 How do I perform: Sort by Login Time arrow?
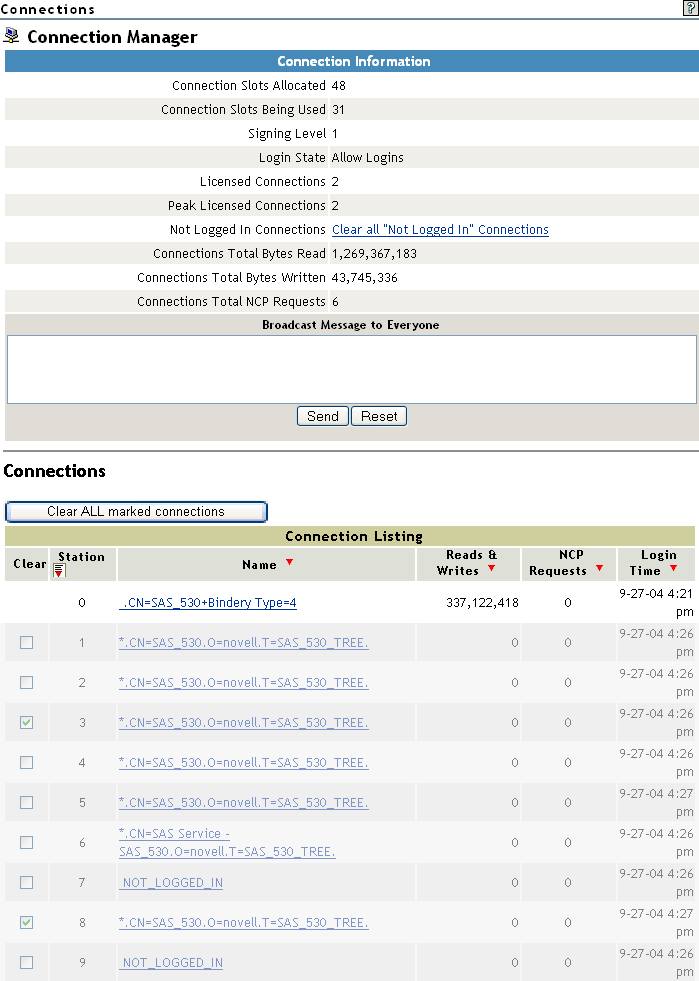673,569
